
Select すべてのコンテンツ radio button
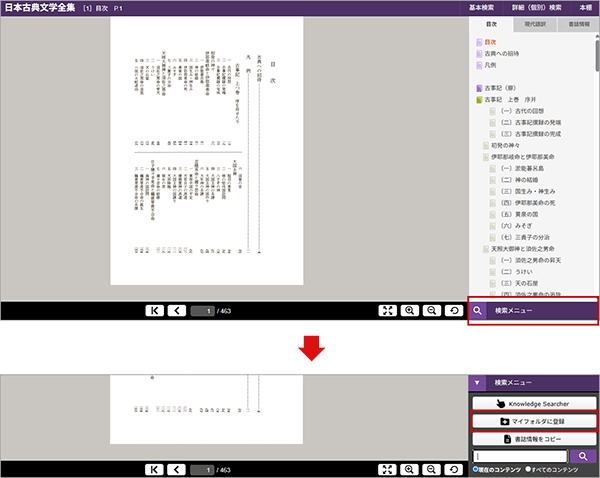coord(529,469)
